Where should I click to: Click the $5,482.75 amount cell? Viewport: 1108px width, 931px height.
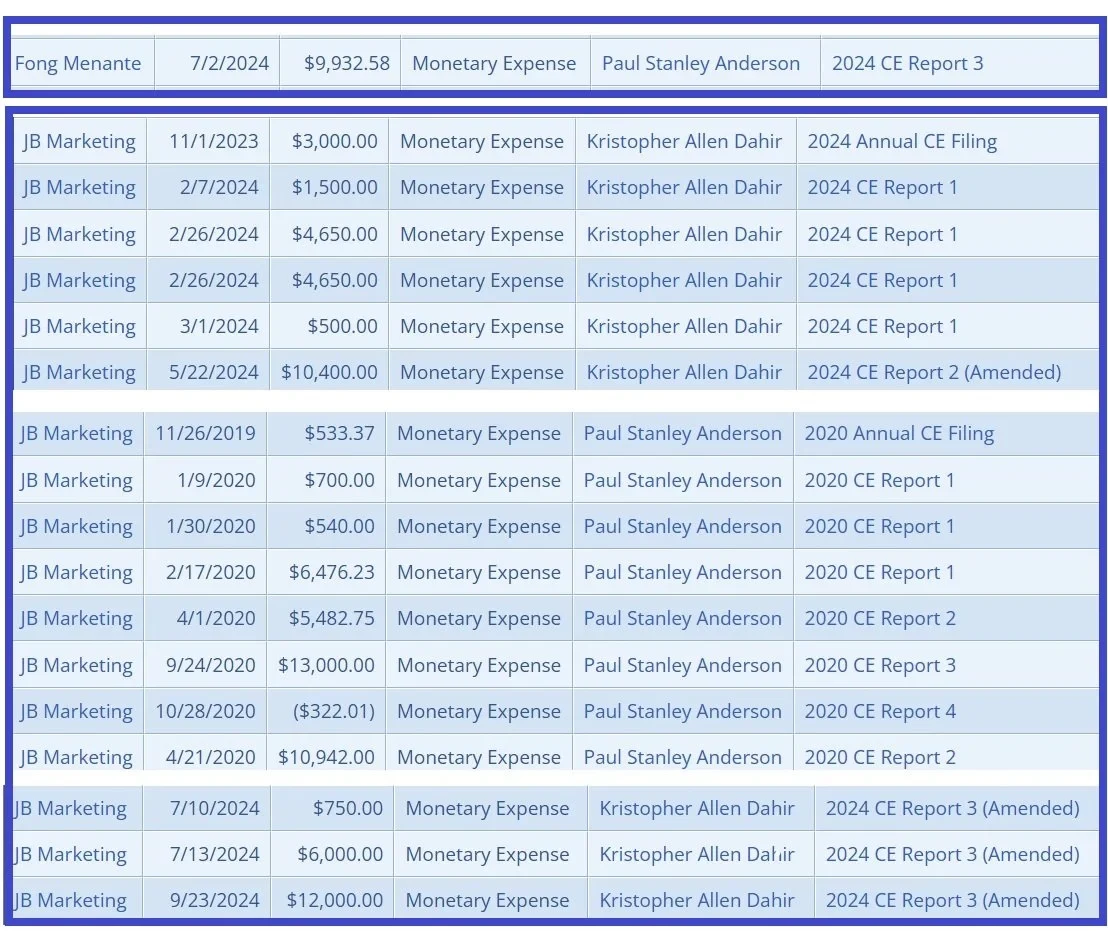click(x=331, y=618)
